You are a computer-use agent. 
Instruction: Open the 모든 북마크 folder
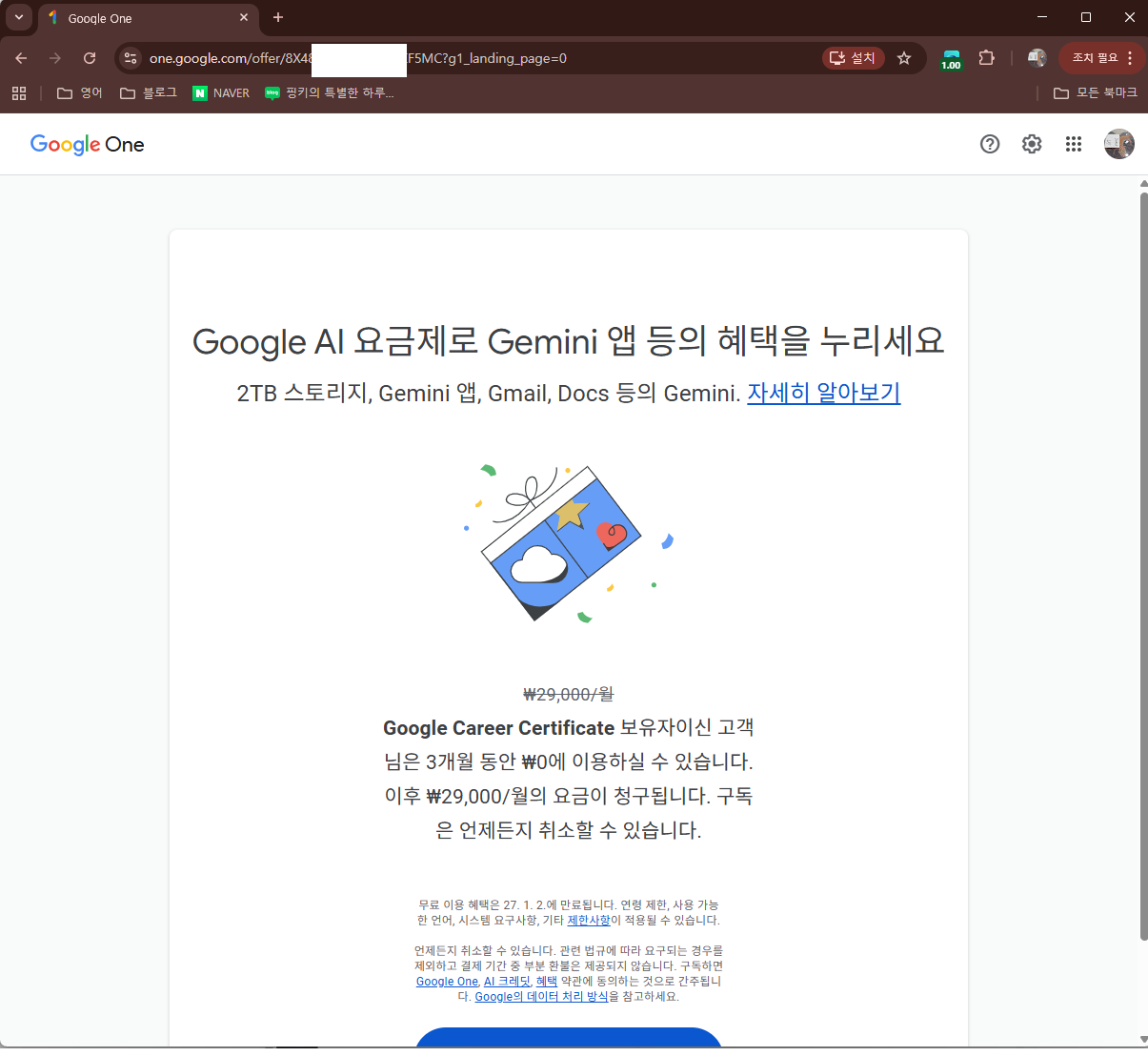pos(1096,92)
